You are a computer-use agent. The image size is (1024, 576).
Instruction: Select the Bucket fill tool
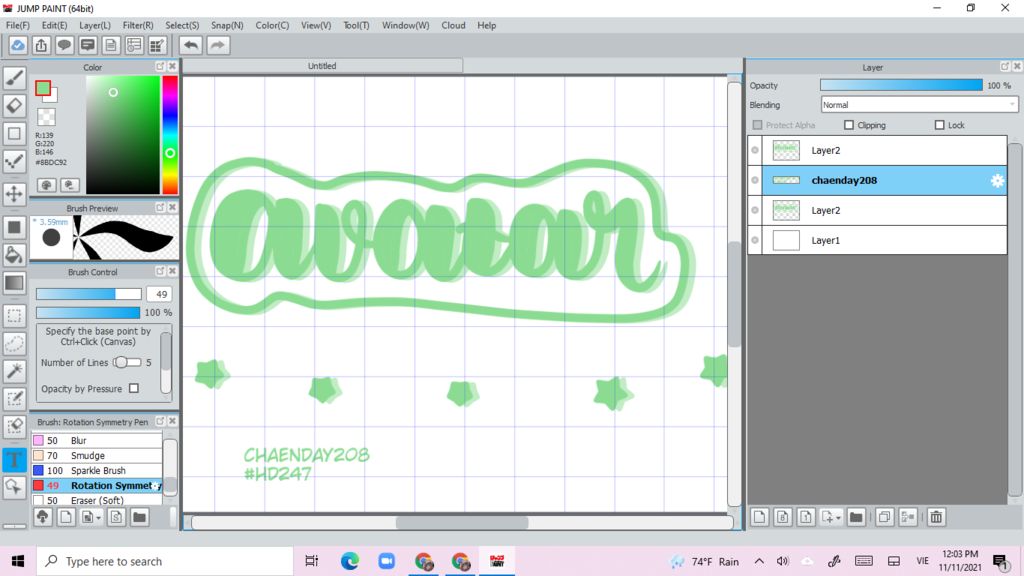point(14,255)
